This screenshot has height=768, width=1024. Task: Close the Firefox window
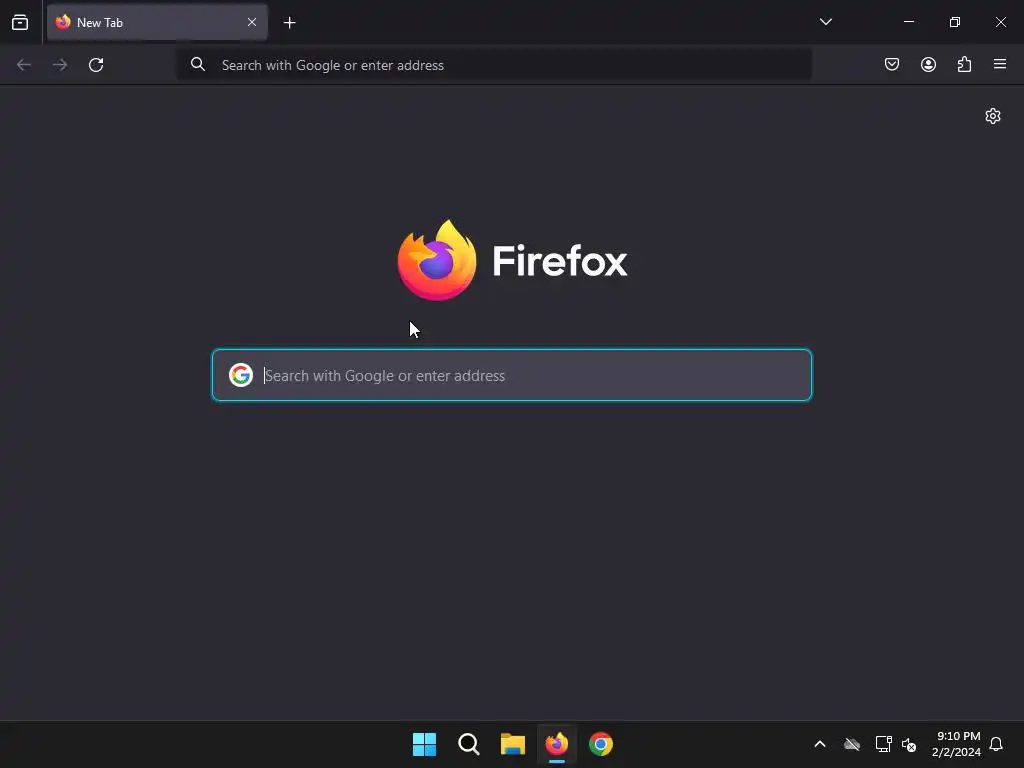point(1000,22)
